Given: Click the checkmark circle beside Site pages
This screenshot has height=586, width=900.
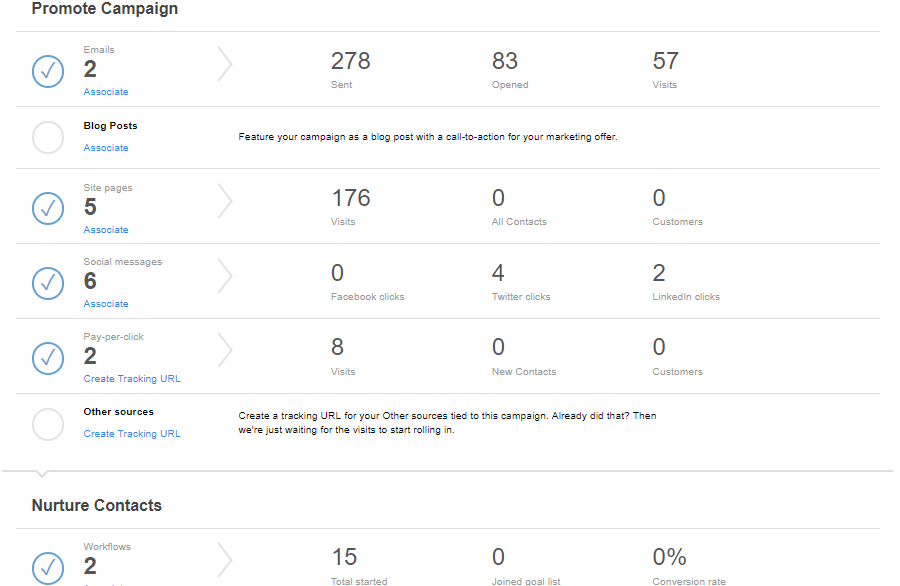Looking at the screenshot, I should [x=48, y=208].
